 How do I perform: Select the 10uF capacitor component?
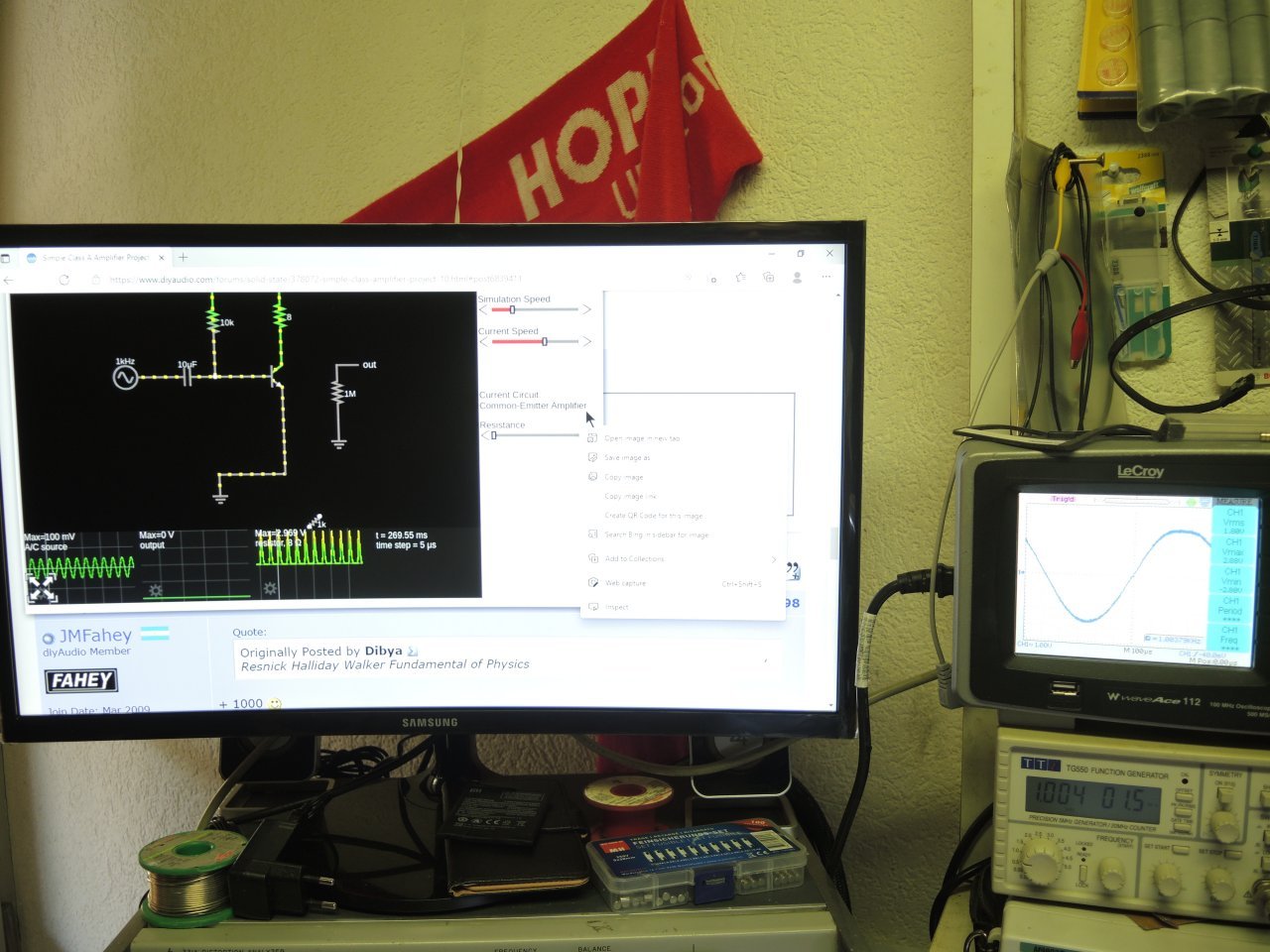click(x=188, y=377)
